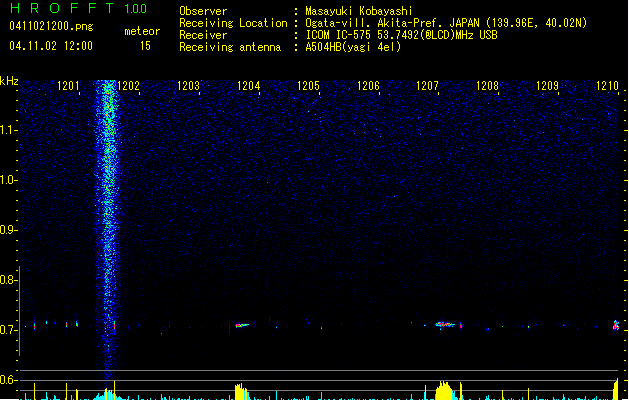The image size is (629, 400).
Task: Select antenna A504HB(yagi 4el) text
Action: coord(353,47)
